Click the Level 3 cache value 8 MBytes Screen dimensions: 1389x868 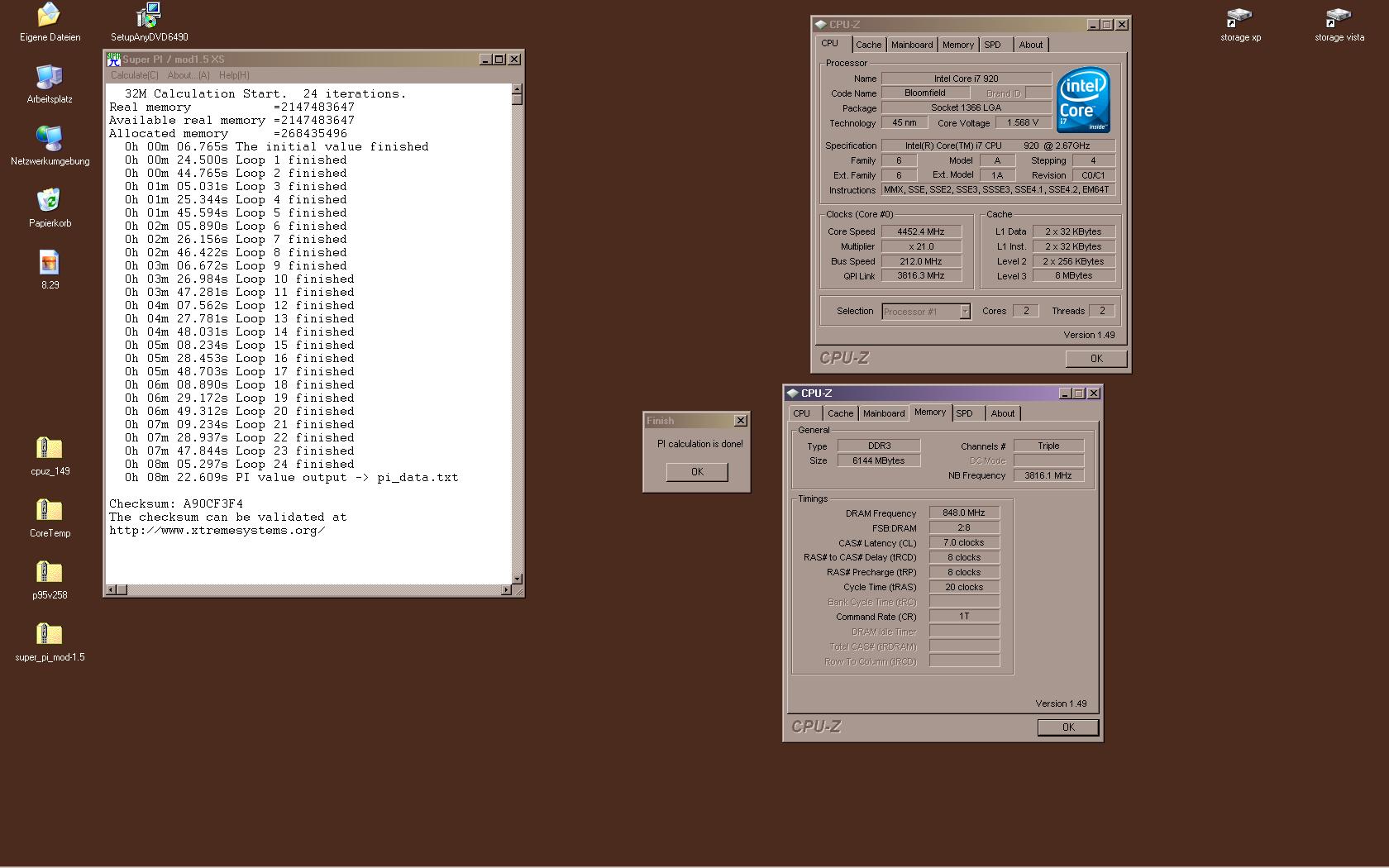(1073, 276)
